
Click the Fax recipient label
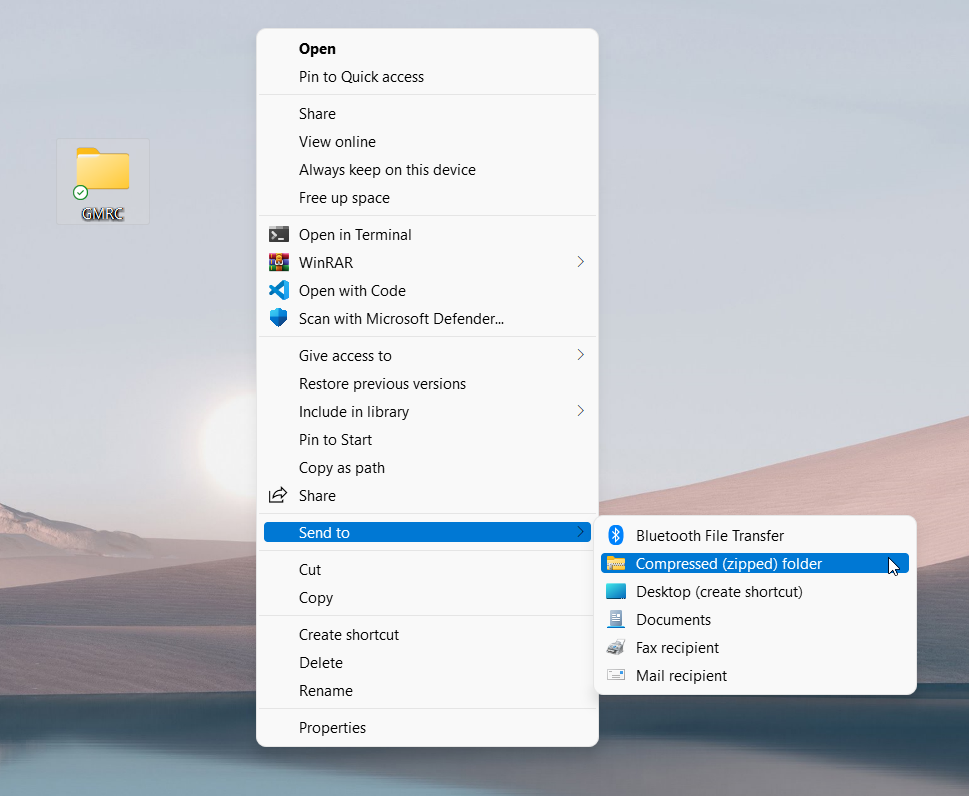click(677, 648)
